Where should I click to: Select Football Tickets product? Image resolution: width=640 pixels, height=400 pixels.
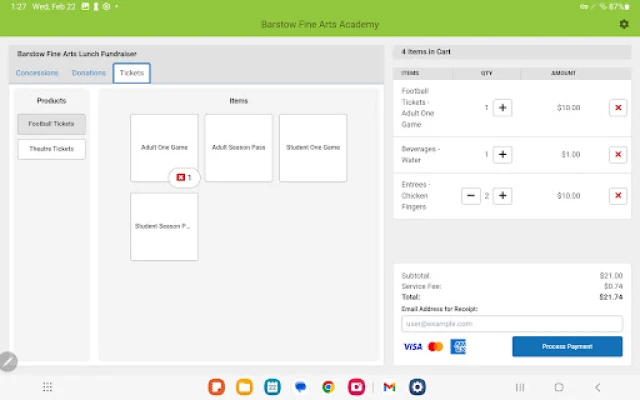(x=52, y=124)
